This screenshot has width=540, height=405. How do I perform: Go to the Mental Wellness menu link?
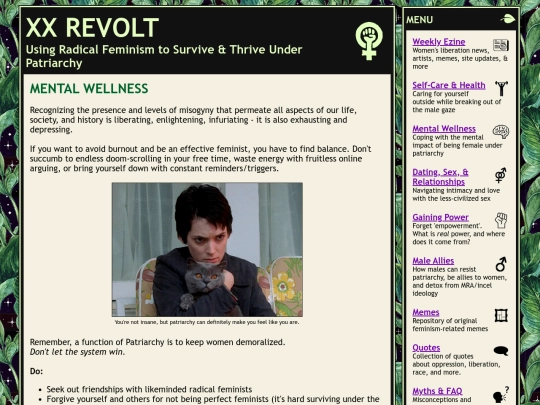tap(444, 128)
